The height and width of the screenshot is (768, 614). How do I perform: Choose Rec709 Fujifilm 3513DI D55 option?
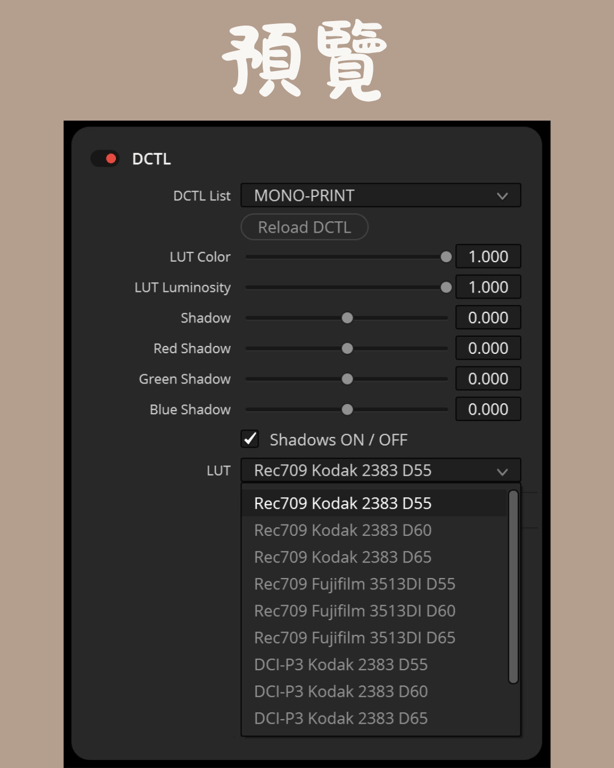(374, 584)
